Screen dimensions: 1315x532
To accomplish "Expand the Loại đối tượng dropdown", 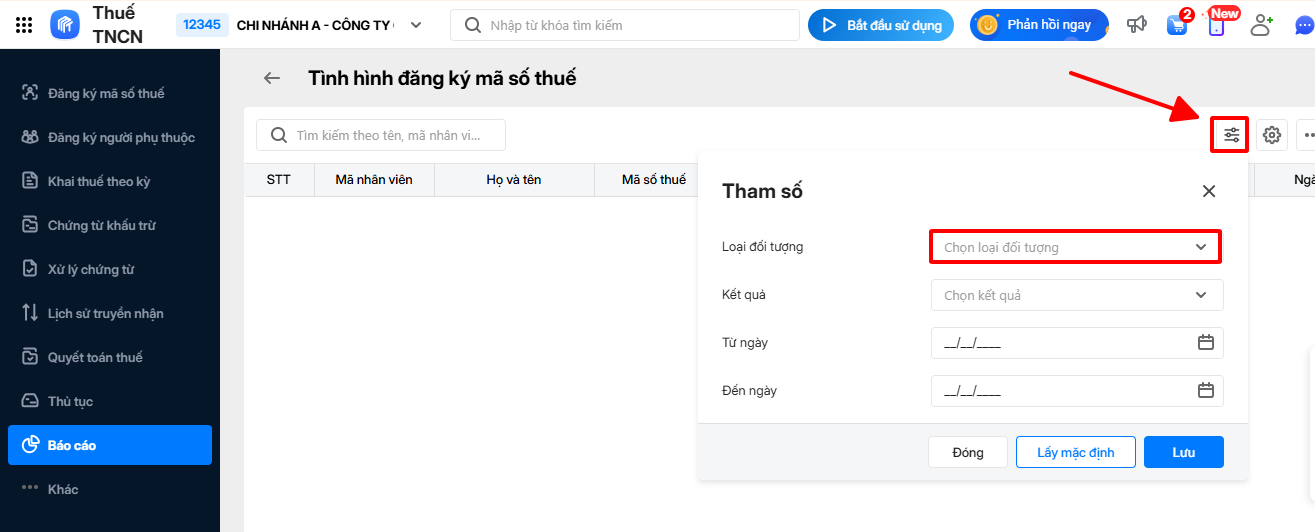I will pyautogui.click(x=1075, y=247).
